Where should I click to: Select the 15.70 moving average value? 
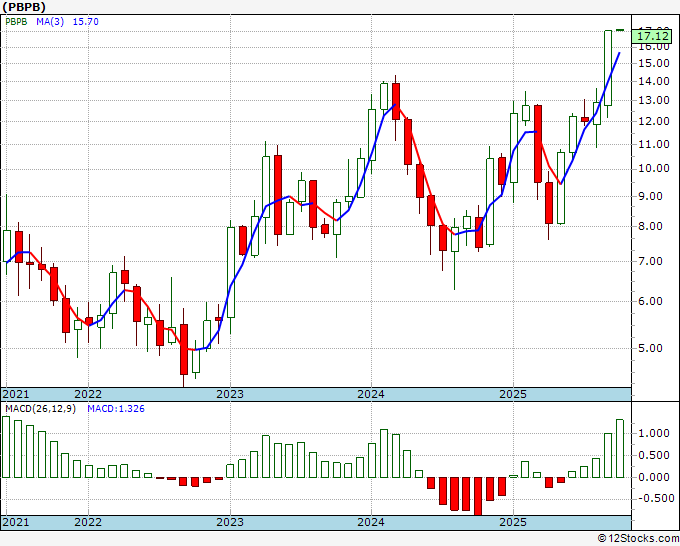point(85,22)
